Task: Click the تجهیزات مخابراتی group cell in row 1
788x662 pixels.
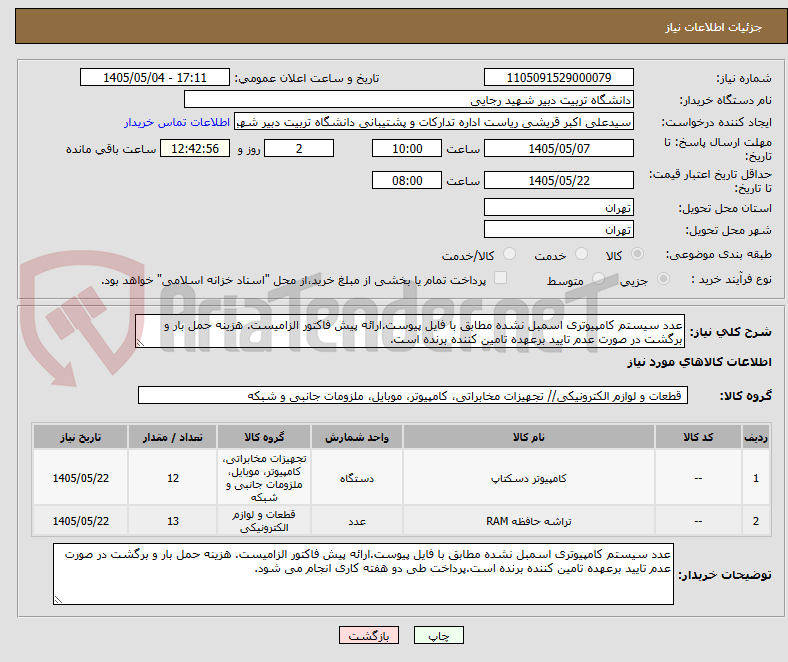Action: [264, 478]
